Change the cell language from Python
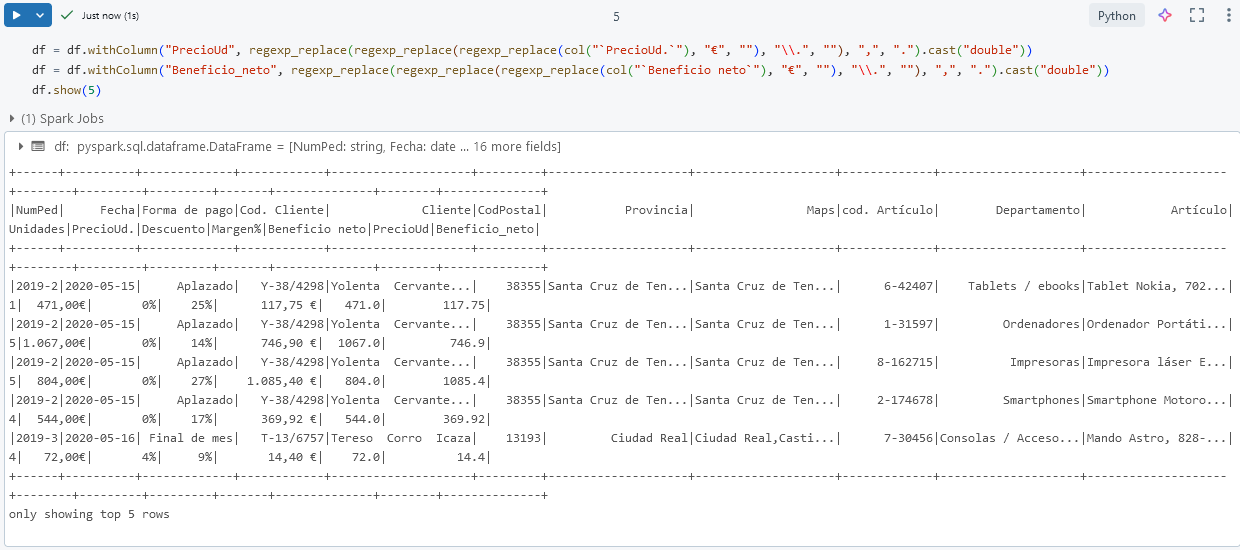Screen dimensions: 1240x550 coord(1116,16)
